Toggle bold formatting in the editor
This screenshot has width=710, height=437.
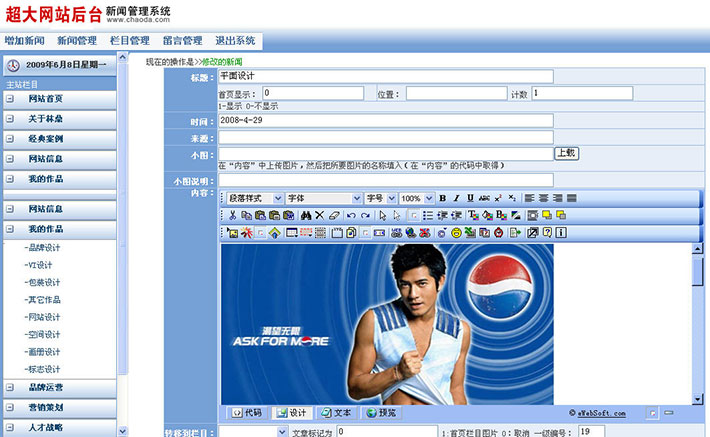(x=442, y=198)
